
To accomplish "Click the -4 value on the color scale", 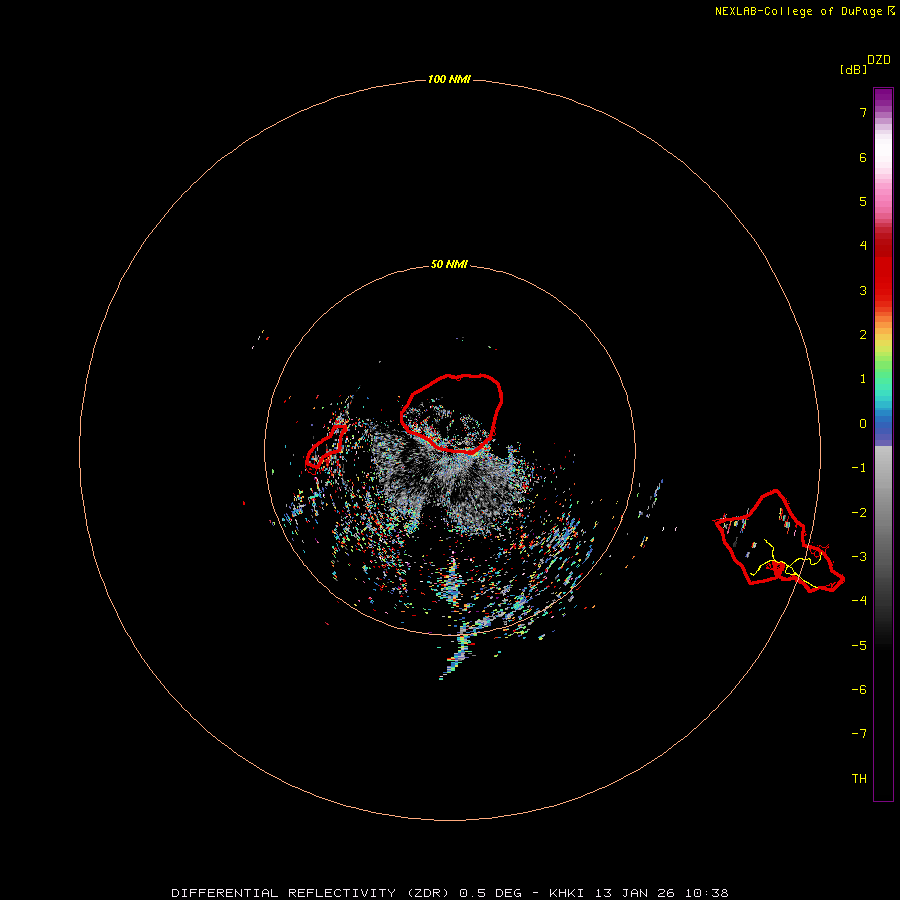I will click(x=859, y=601).
